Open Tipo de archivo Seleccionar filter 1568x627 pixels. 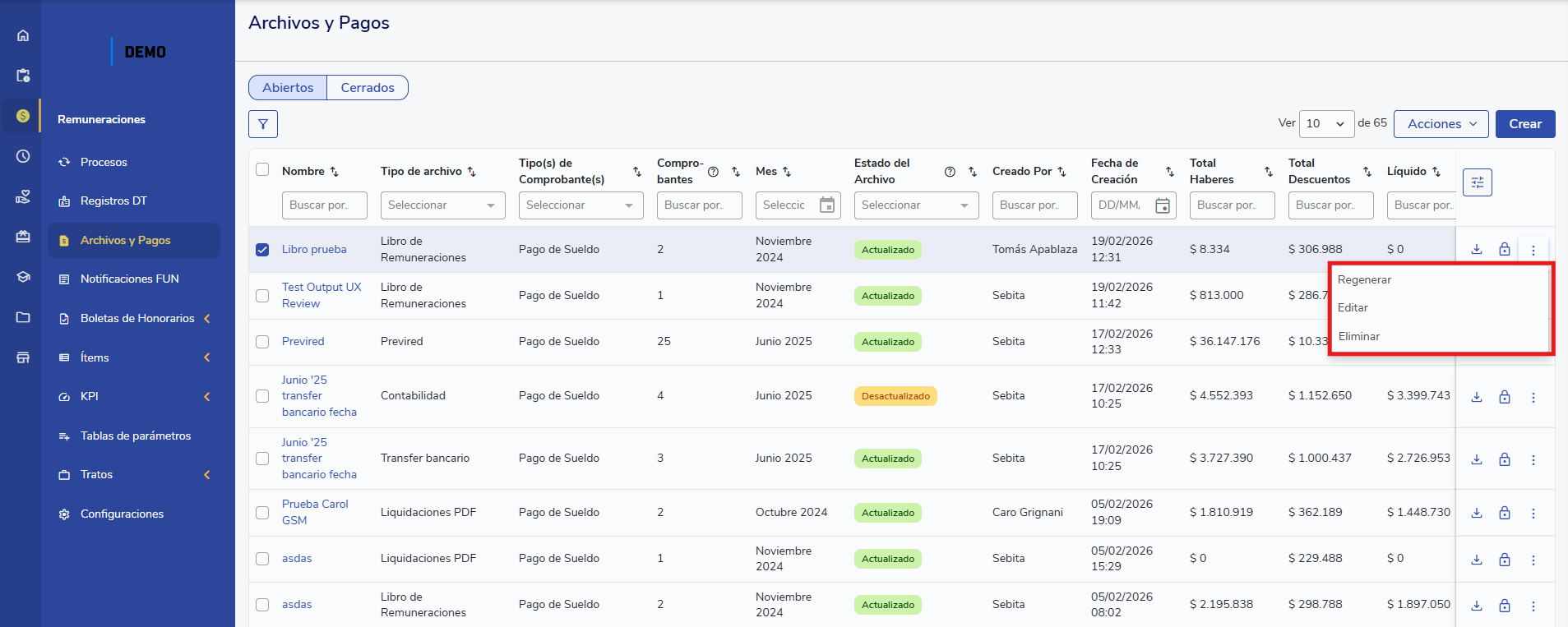442,205
